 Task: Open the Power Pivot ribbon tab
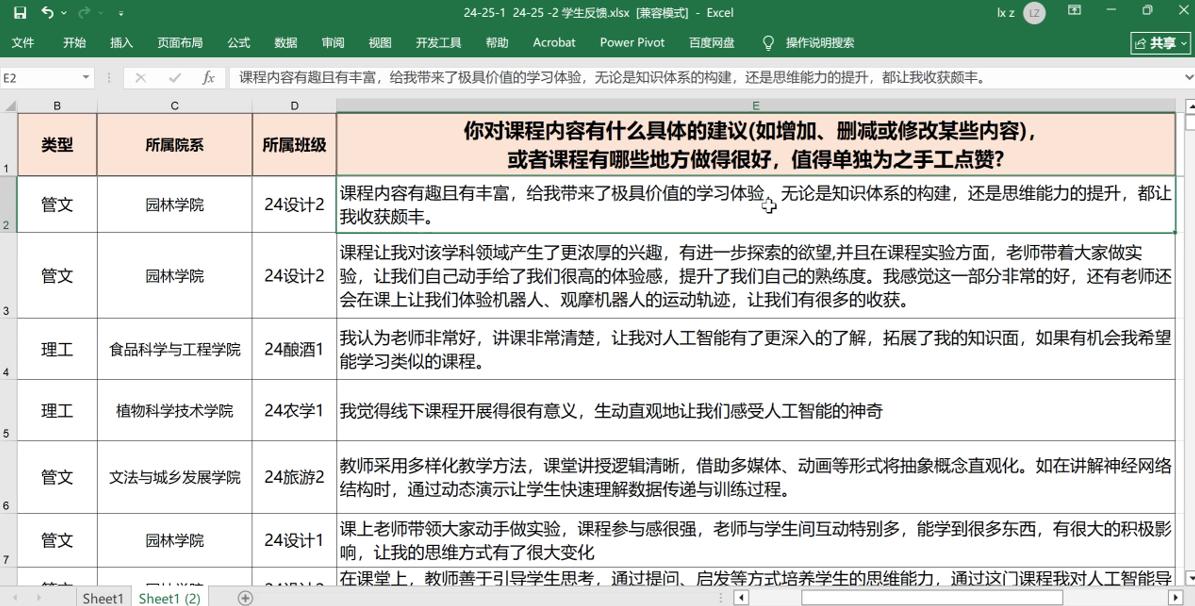coord(632,43)
